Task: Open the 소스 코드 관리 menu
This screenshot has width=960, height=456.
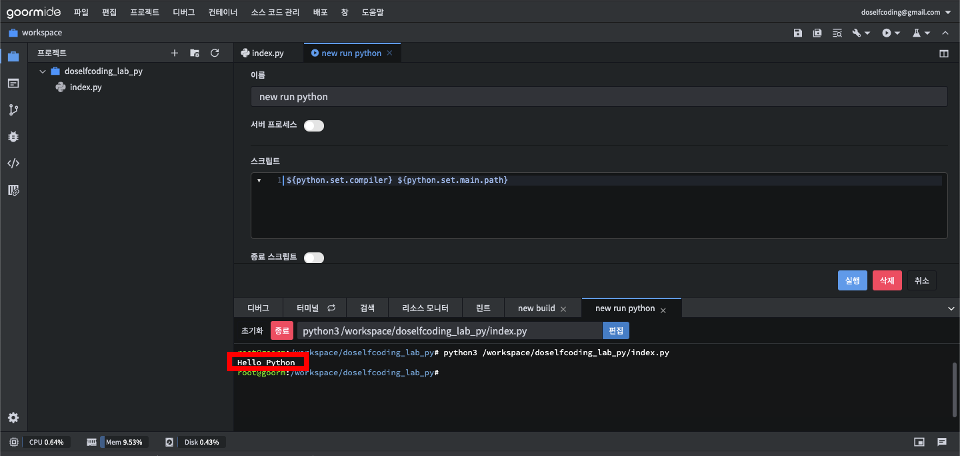Action: coord(276,12)
